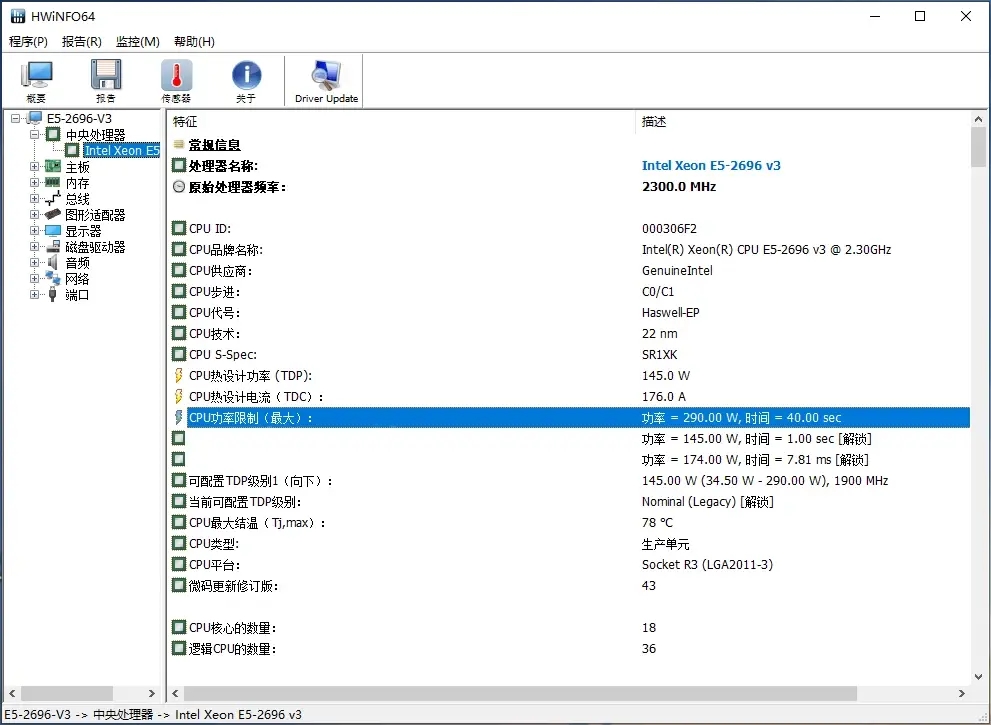991x725 pixels.
Task: Open the 帮助(H) menu
Action: [195, 42]
